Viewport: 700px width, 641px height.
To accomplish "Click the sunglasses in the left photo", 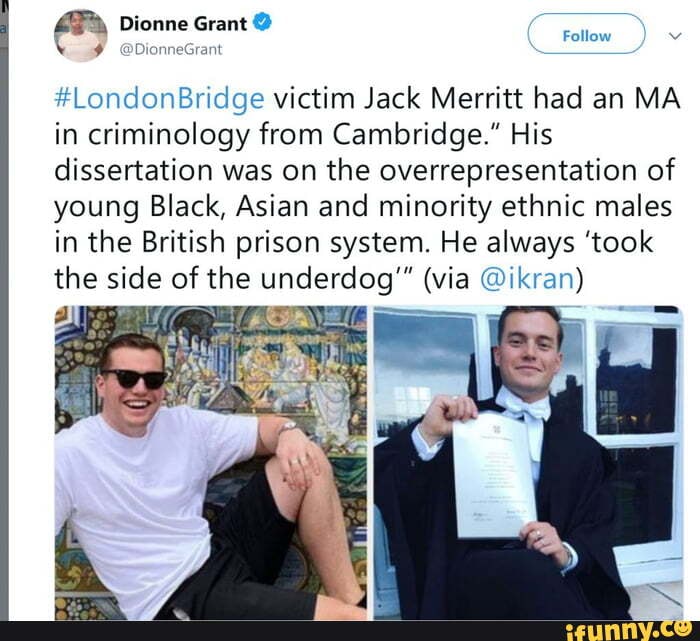I will (134, 378).
